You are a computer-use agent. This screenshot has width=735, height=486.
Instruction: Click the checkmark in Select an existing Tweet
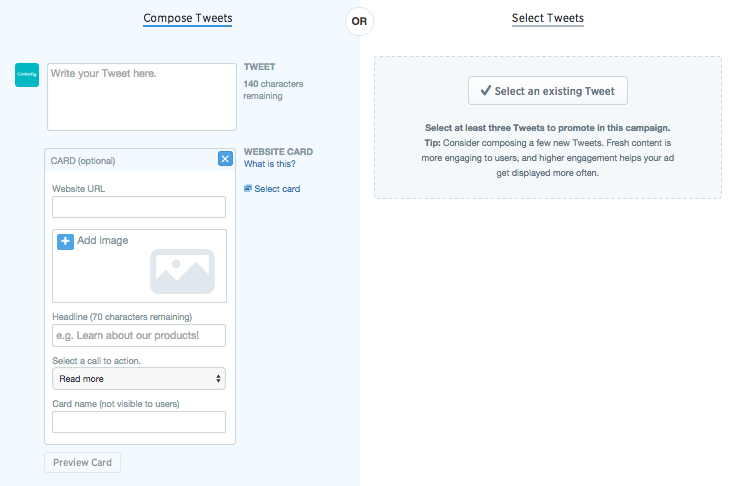coord(486,90)
